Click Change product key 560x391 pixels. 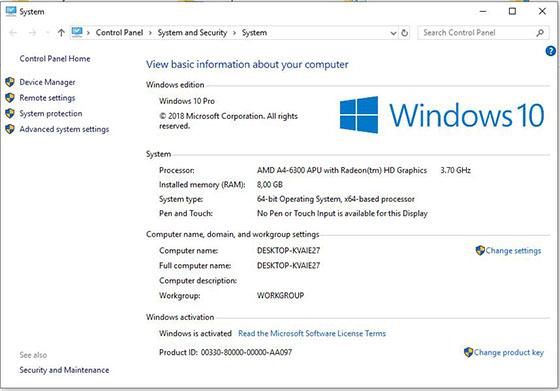click(x=509, y=352)
